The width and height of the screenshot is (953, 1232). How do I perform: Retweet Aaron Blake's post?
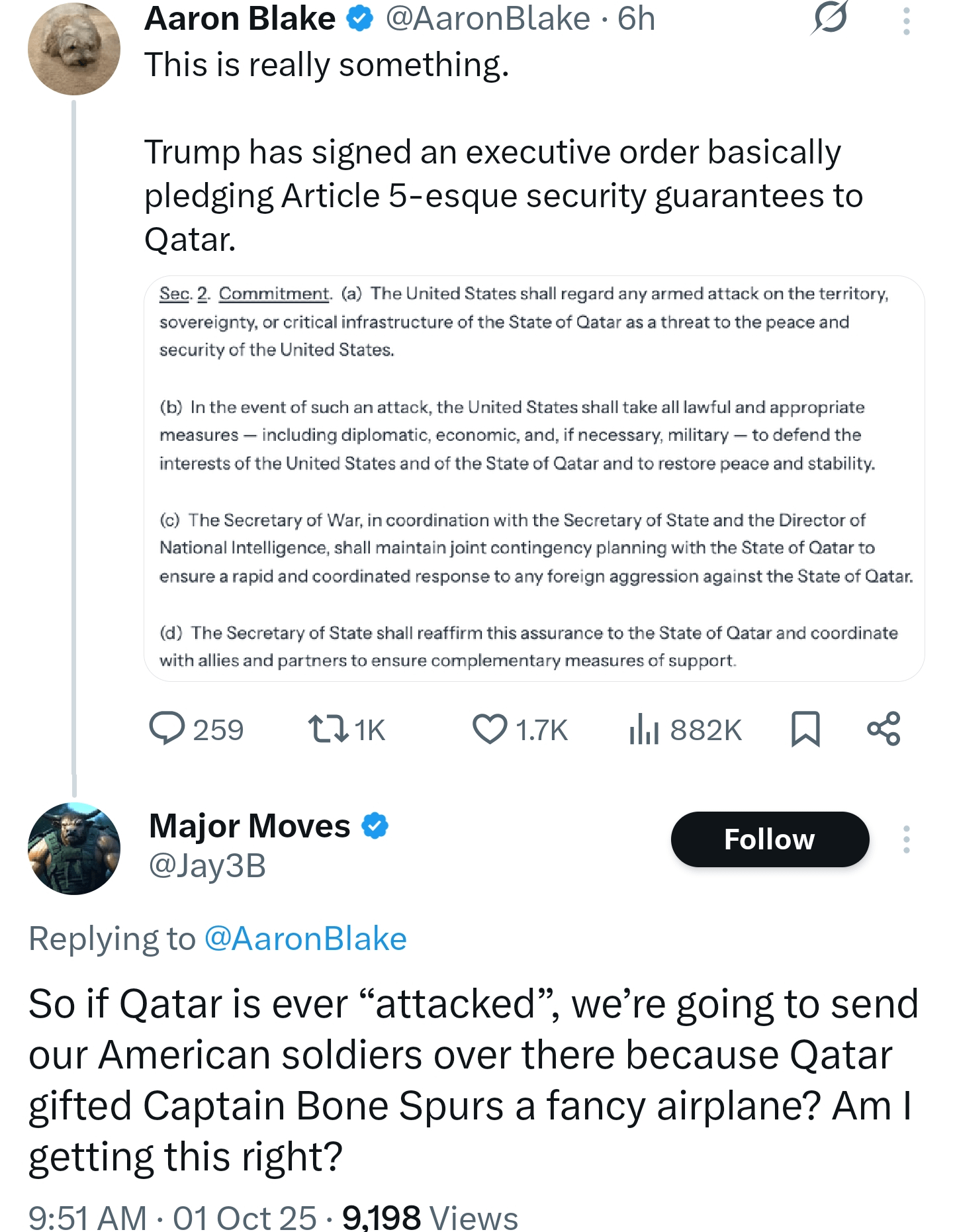coord(328,729)
